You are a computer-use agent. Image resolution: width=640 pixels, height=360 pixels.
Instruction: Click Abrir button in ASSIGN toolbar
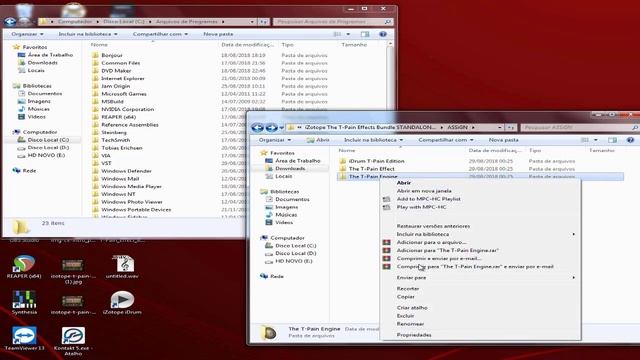click(x=318, y=140)
